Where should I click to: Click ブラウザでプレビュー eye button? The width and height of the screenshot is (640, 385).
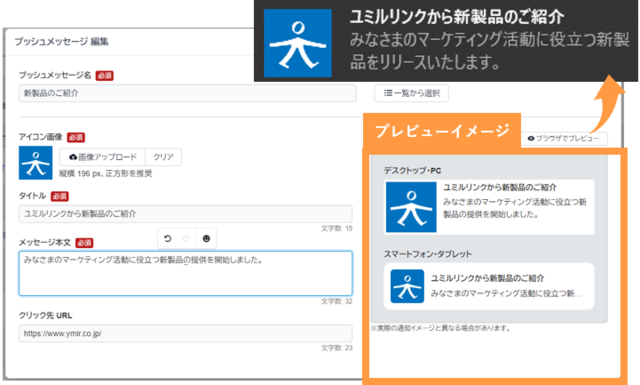tap(564, 138)
